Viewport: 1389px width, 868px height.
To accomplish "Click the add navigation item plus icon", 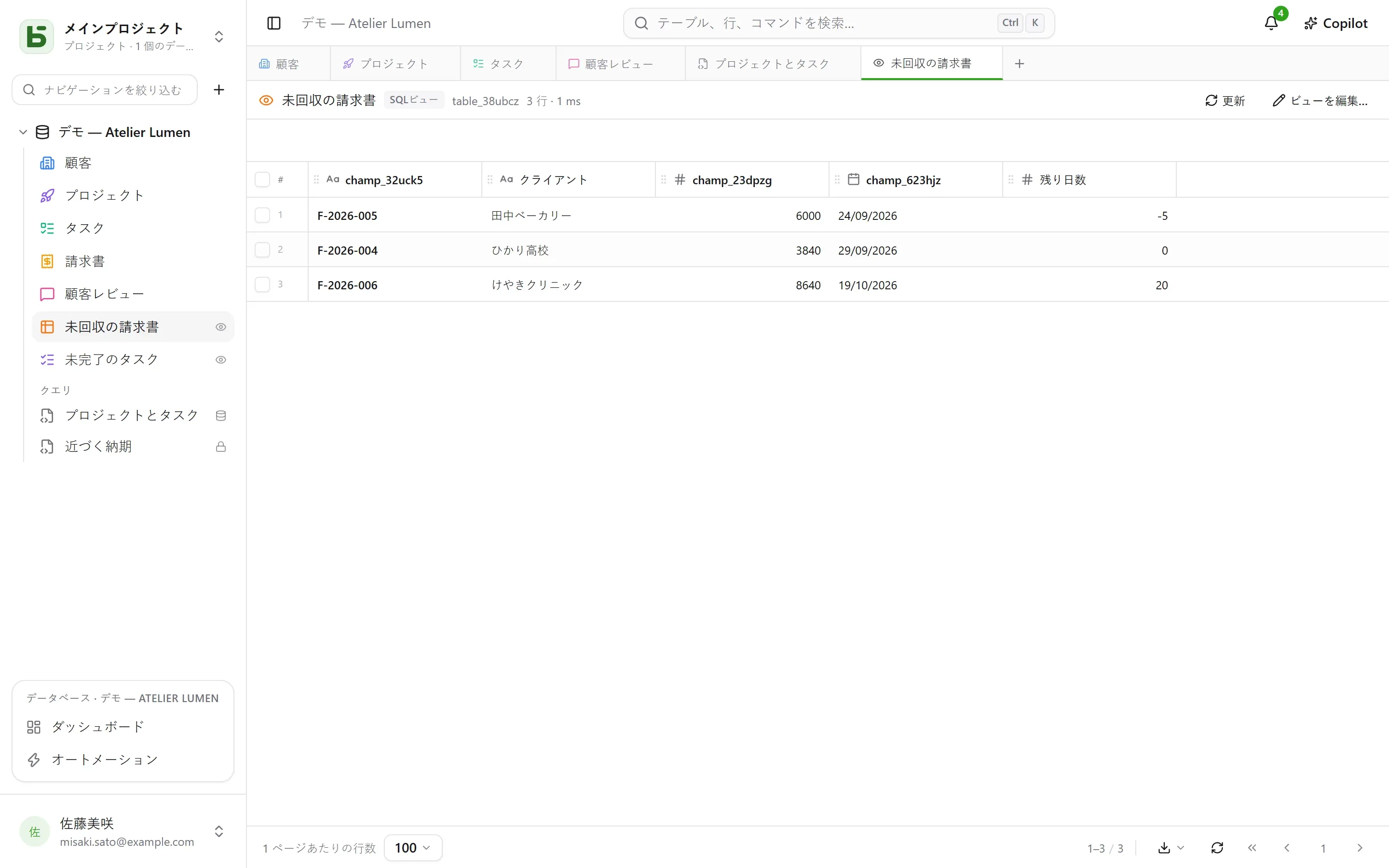I will tap(218, 90).
